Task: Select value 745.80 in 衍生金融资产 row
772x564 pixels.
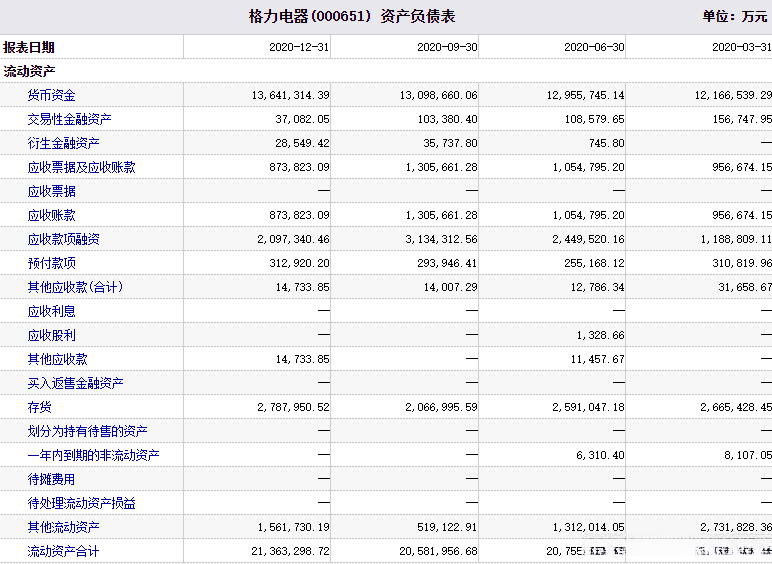Action: pos(607,144)
